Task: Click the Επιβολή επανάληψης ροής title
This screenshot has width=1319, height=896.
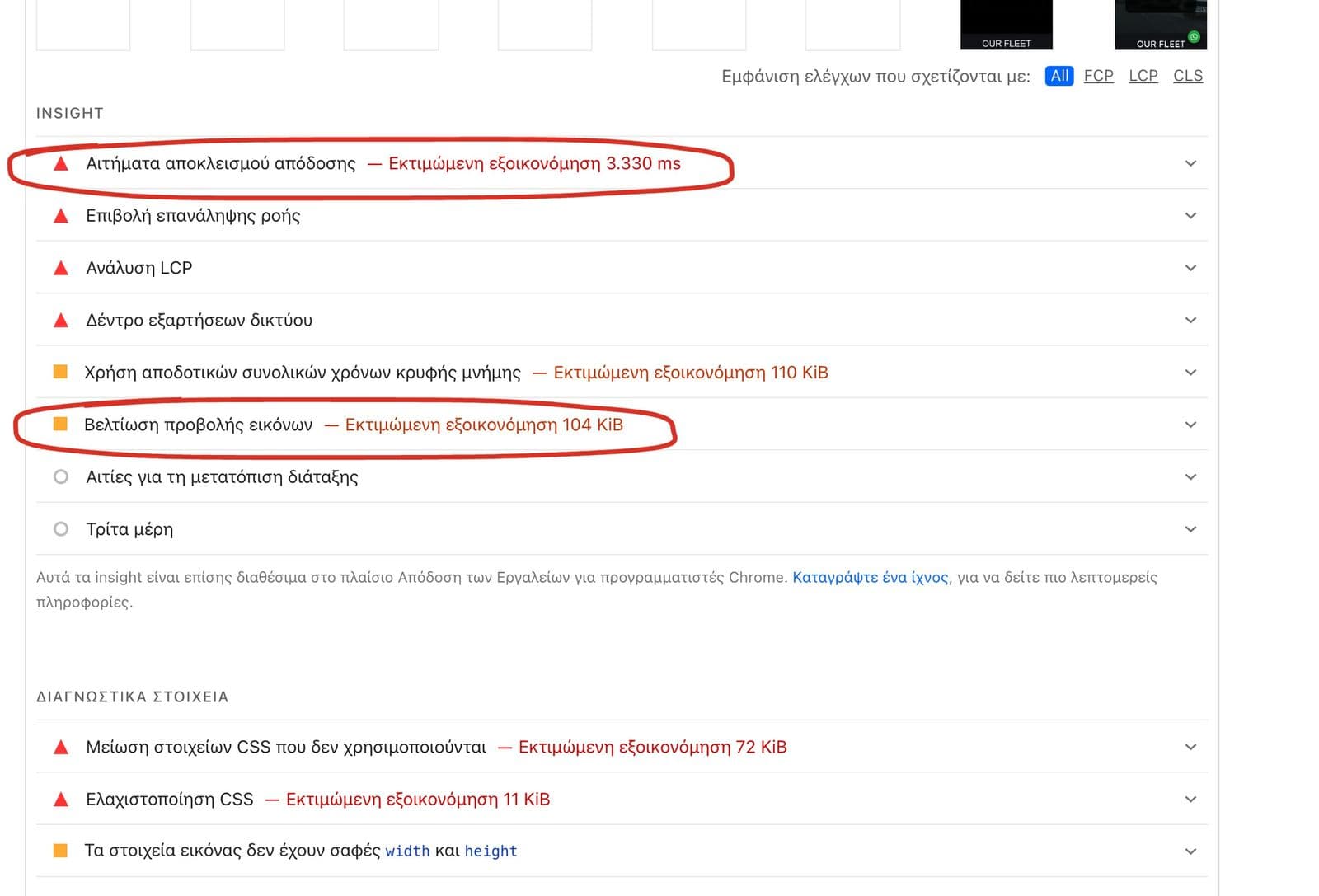Action: tap(193, 216)
